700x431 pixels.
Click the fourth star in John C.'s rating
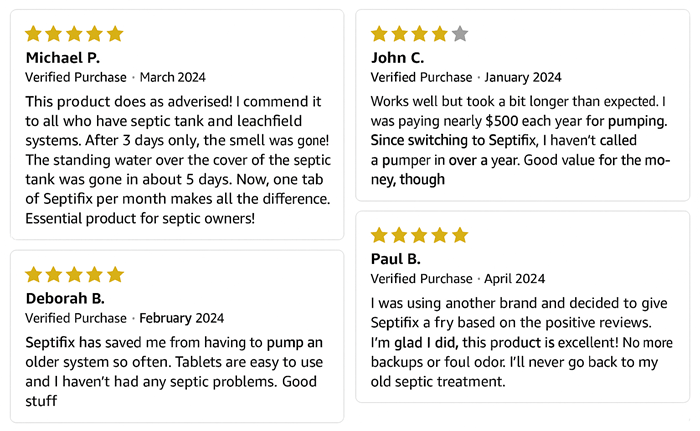pyautogui.click(x=440, y=34)
